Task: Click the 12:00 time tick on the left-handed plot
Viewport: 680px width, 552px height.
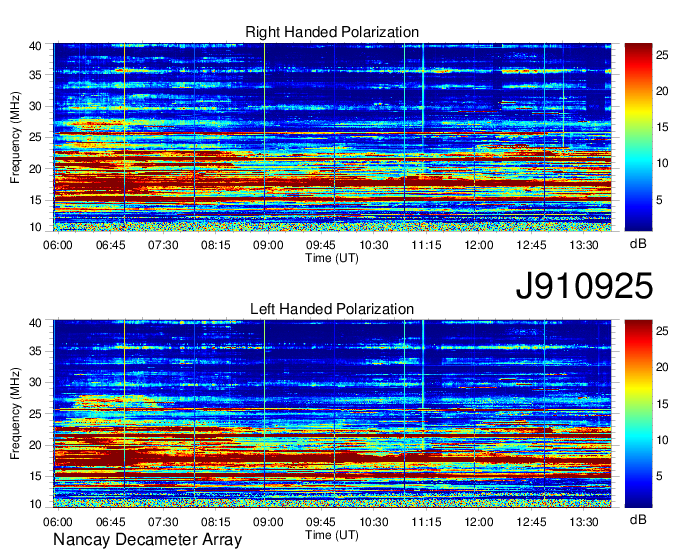Action: point(479,522)
